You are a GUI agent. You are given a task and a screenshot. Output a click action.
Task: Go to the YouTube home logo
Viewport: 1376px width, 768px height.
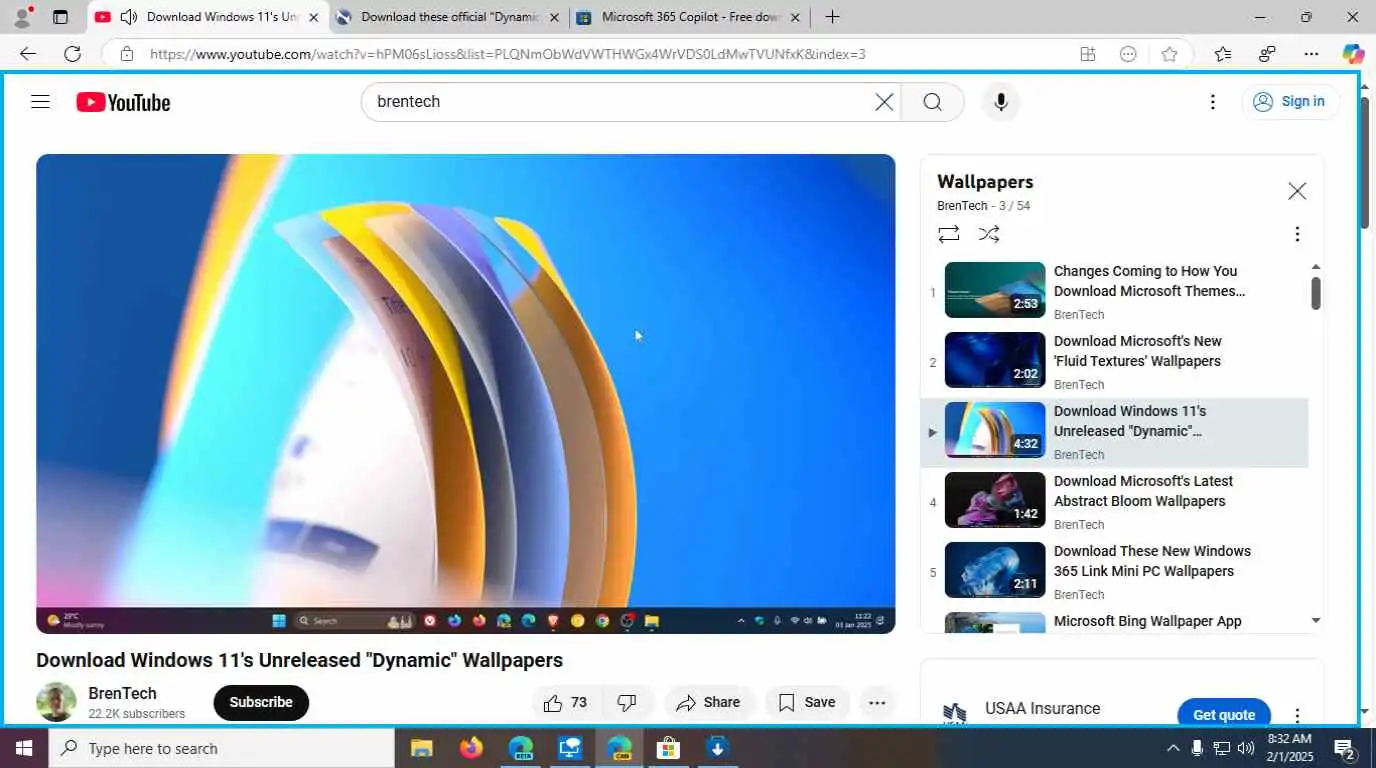[123, 102]
